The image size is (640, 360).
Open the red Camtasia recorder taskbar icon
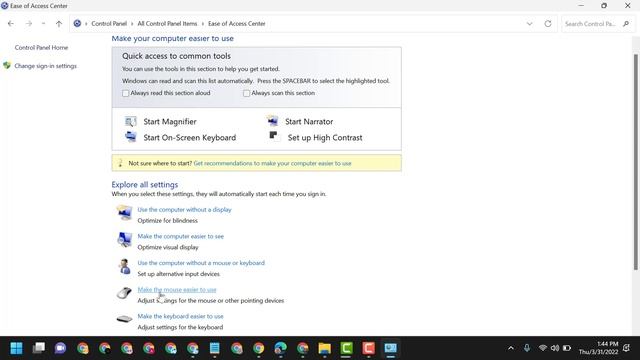click(368, 348)
